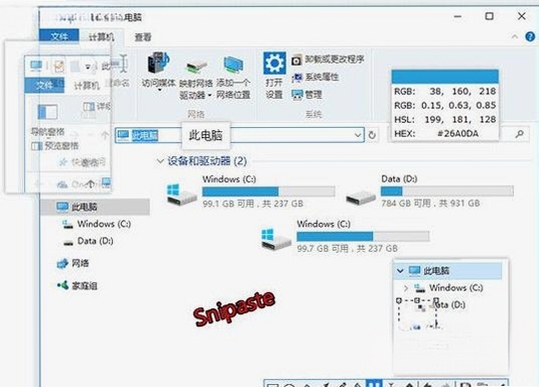Click the text 784 GB 可用, 共 931 GB
This screenshot has height=387, width=539.
point(430,203)
